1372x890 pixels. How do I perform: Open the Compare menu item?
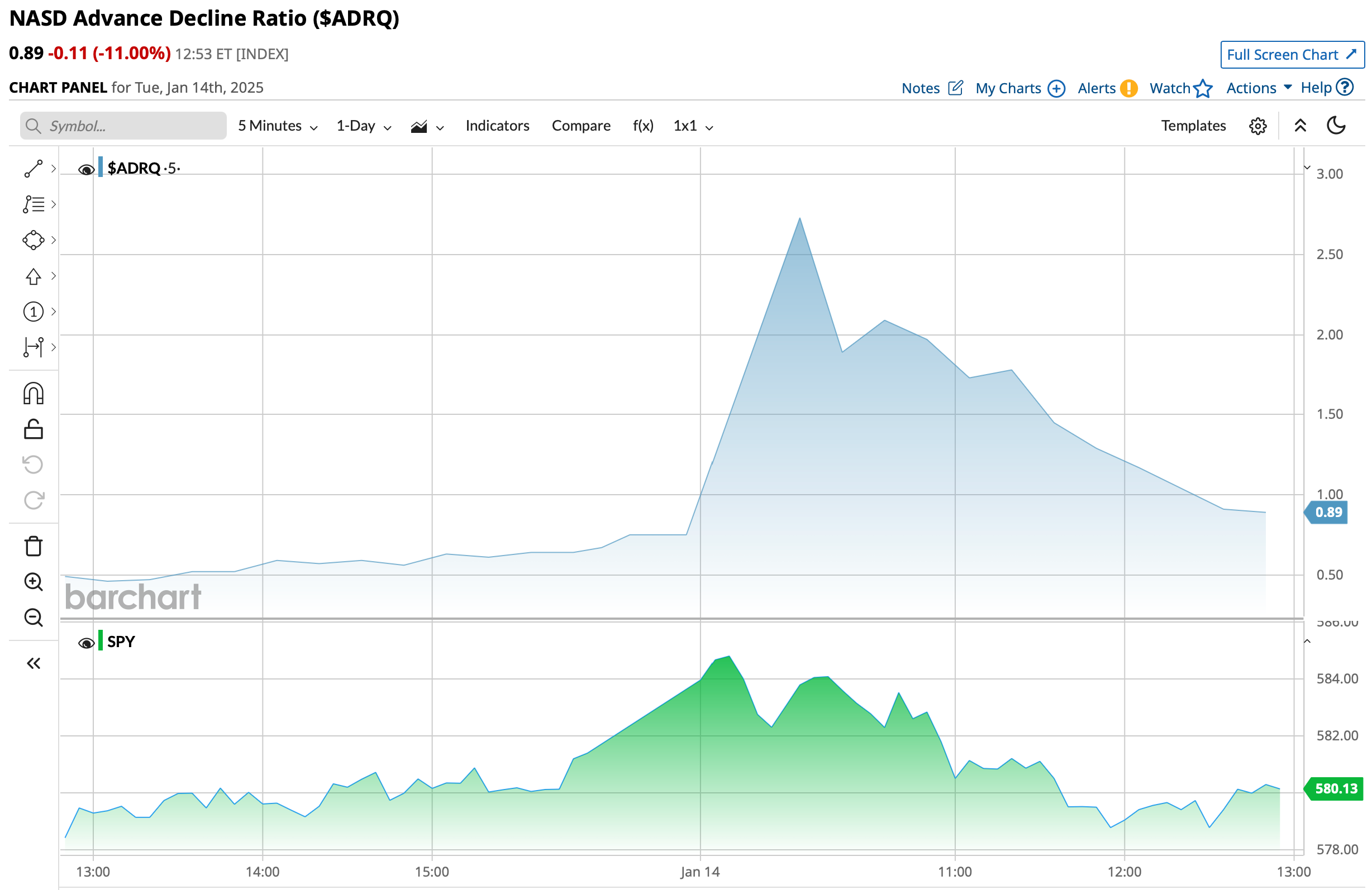click(x=580, y=126)
